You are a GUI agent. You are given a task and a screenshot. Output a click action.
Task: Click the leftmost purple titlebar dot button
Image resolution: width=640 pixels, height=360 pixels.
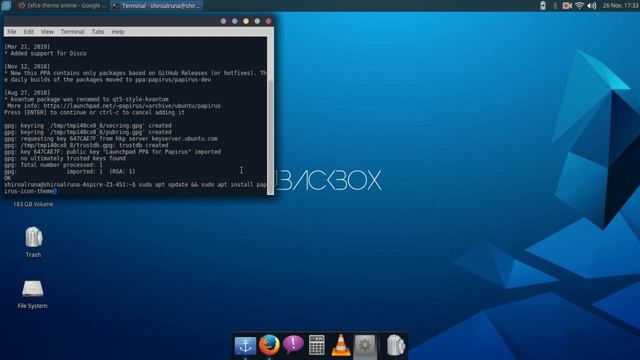pyautogui.click(x=223, y=21)
